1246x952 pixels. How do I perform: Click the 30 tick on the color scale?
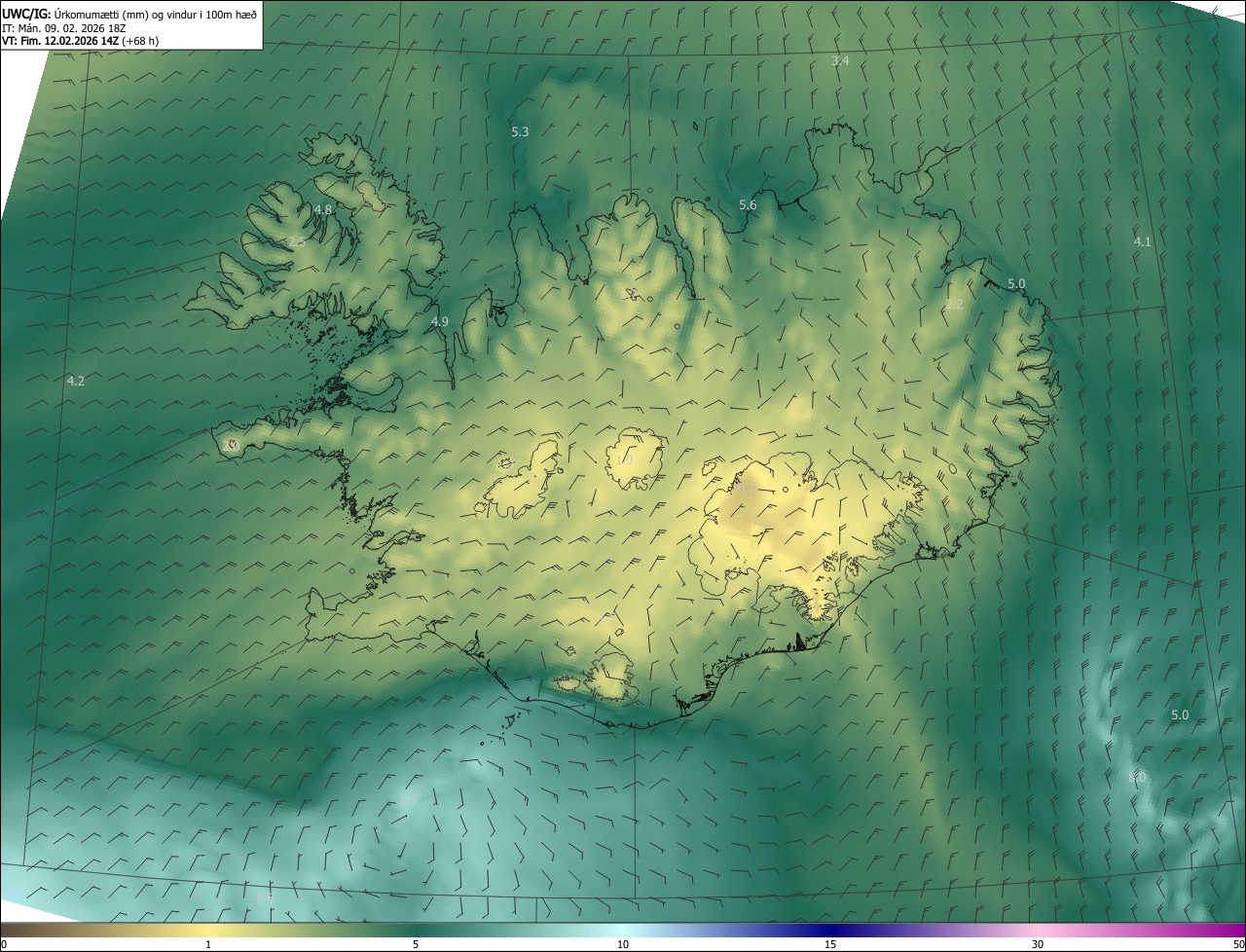(x=1038, y=944)
